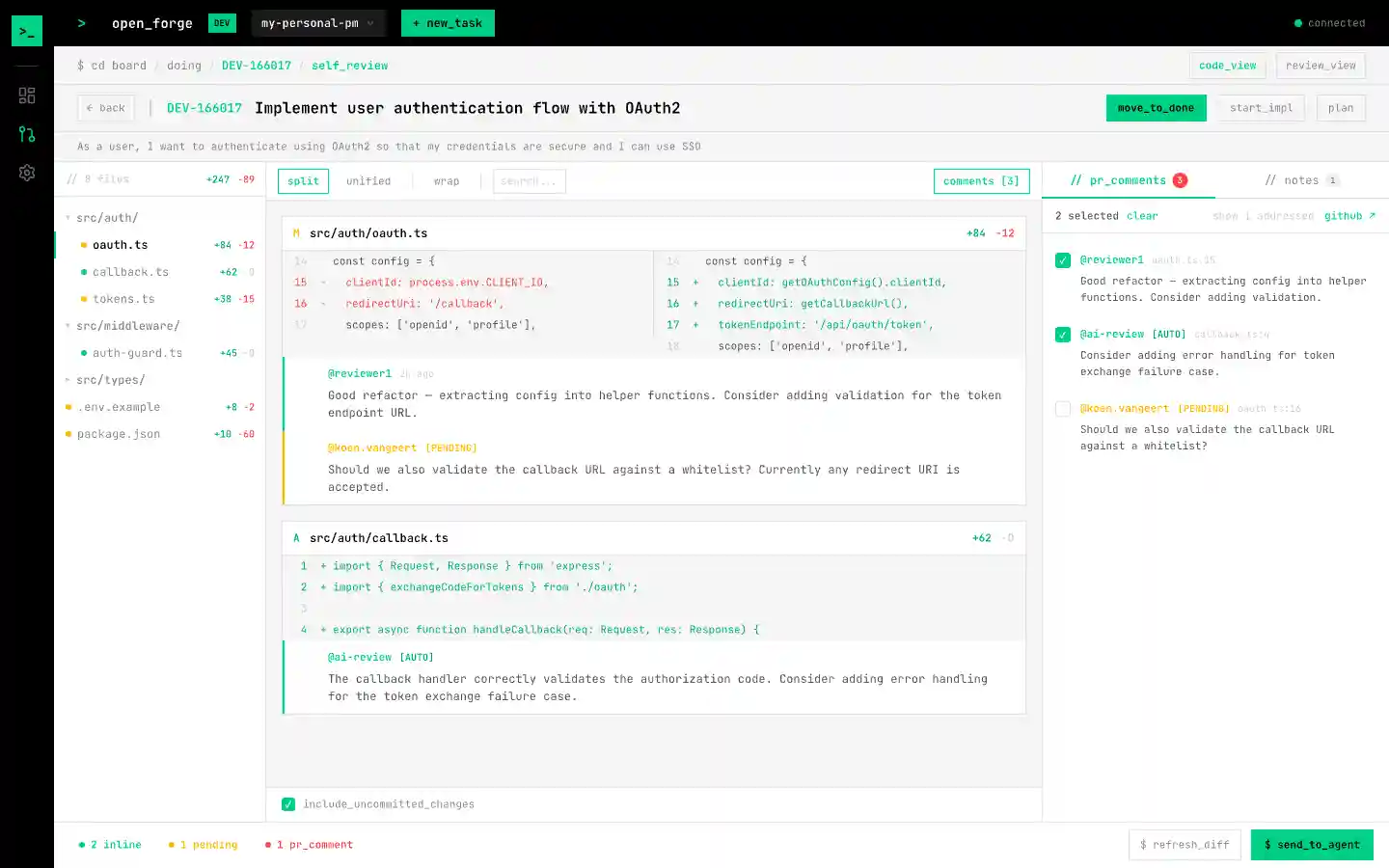Click the yellow pending indicator in status bar
Image resolution: width=1389 pixels, height=868 pixels.
point(203,844)
